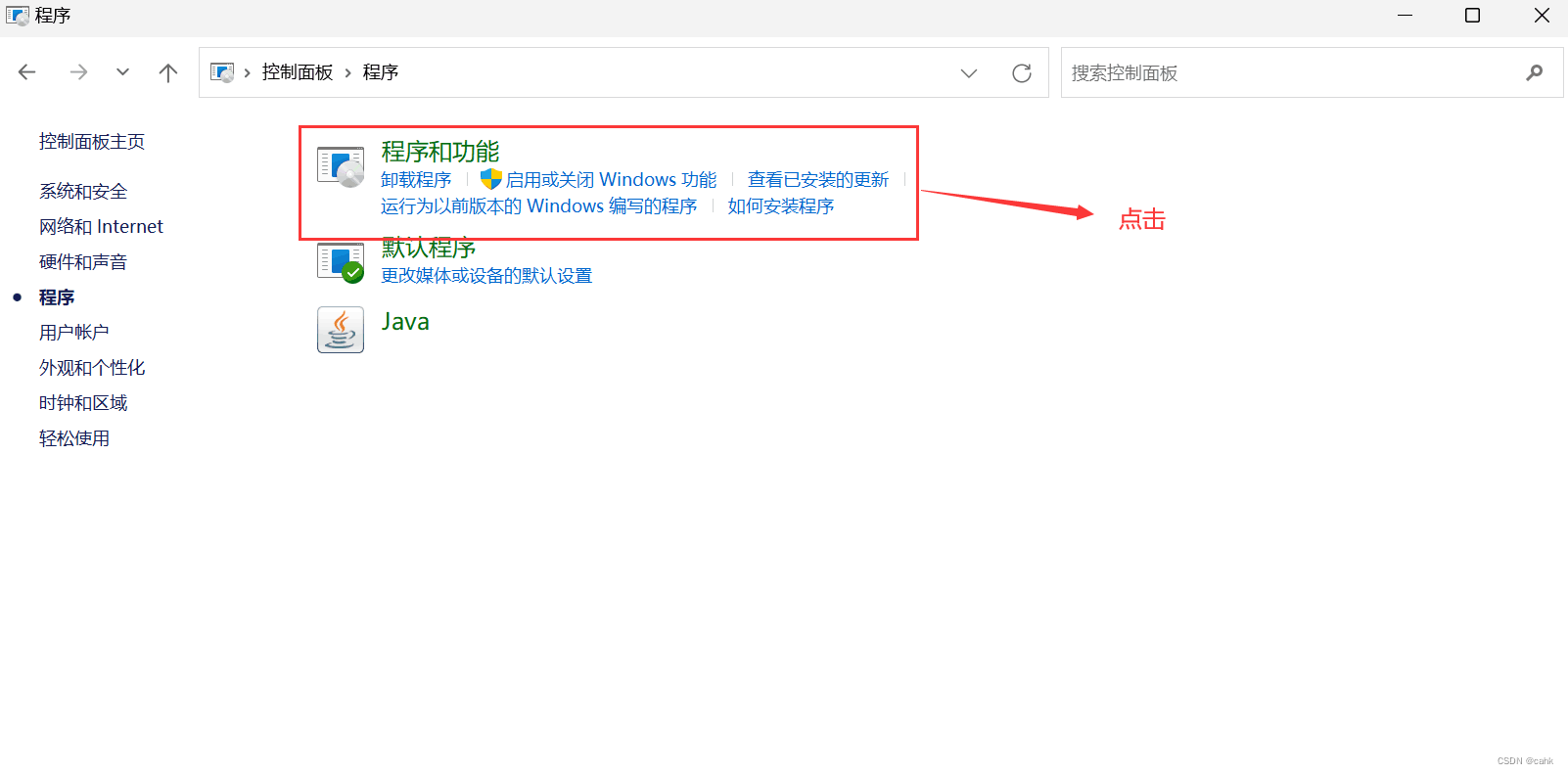Open recent locations dropdown arrow
This screenshot has width=1568, height=774.
(x=122, y=72)
